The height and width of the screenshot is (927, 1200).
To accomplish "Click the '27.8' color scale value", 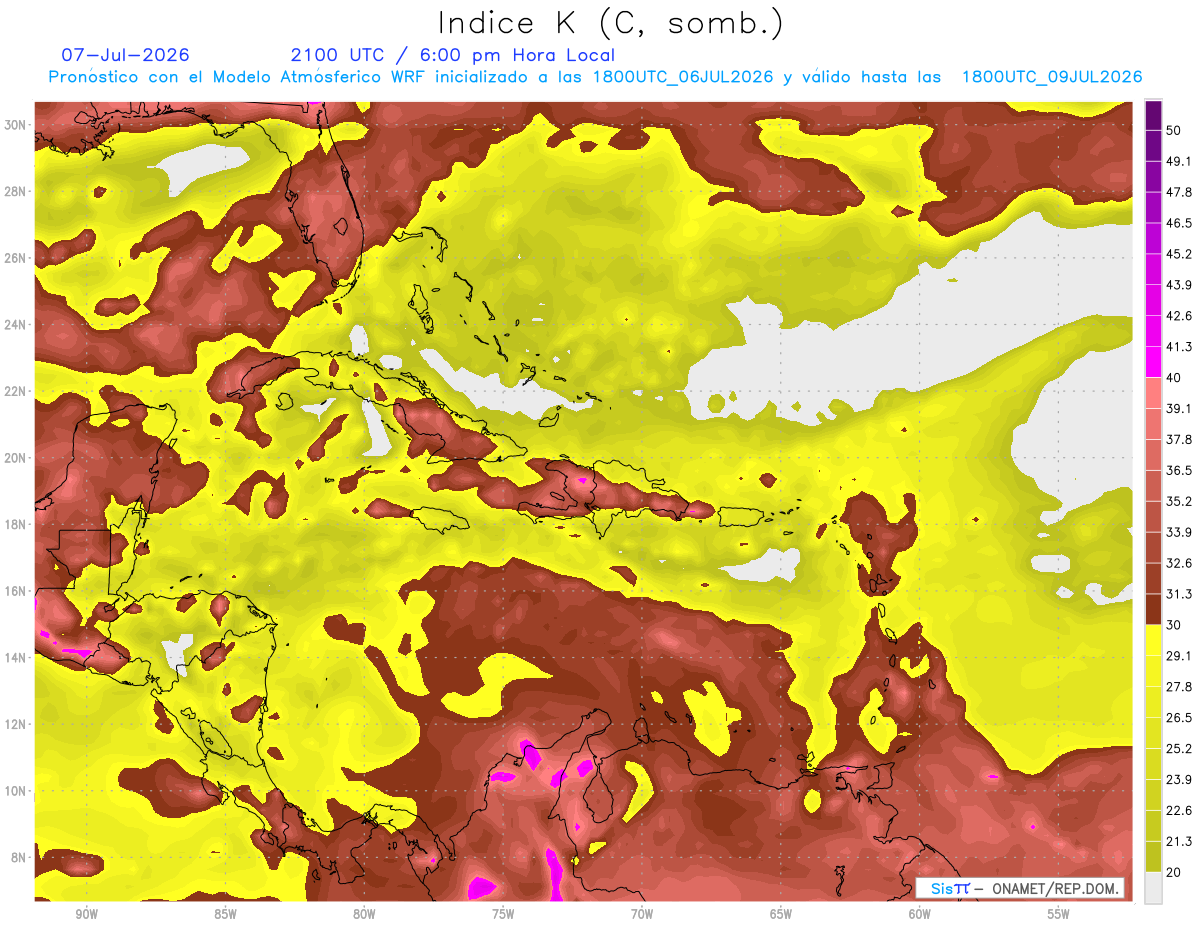I will click(1178, 687).
